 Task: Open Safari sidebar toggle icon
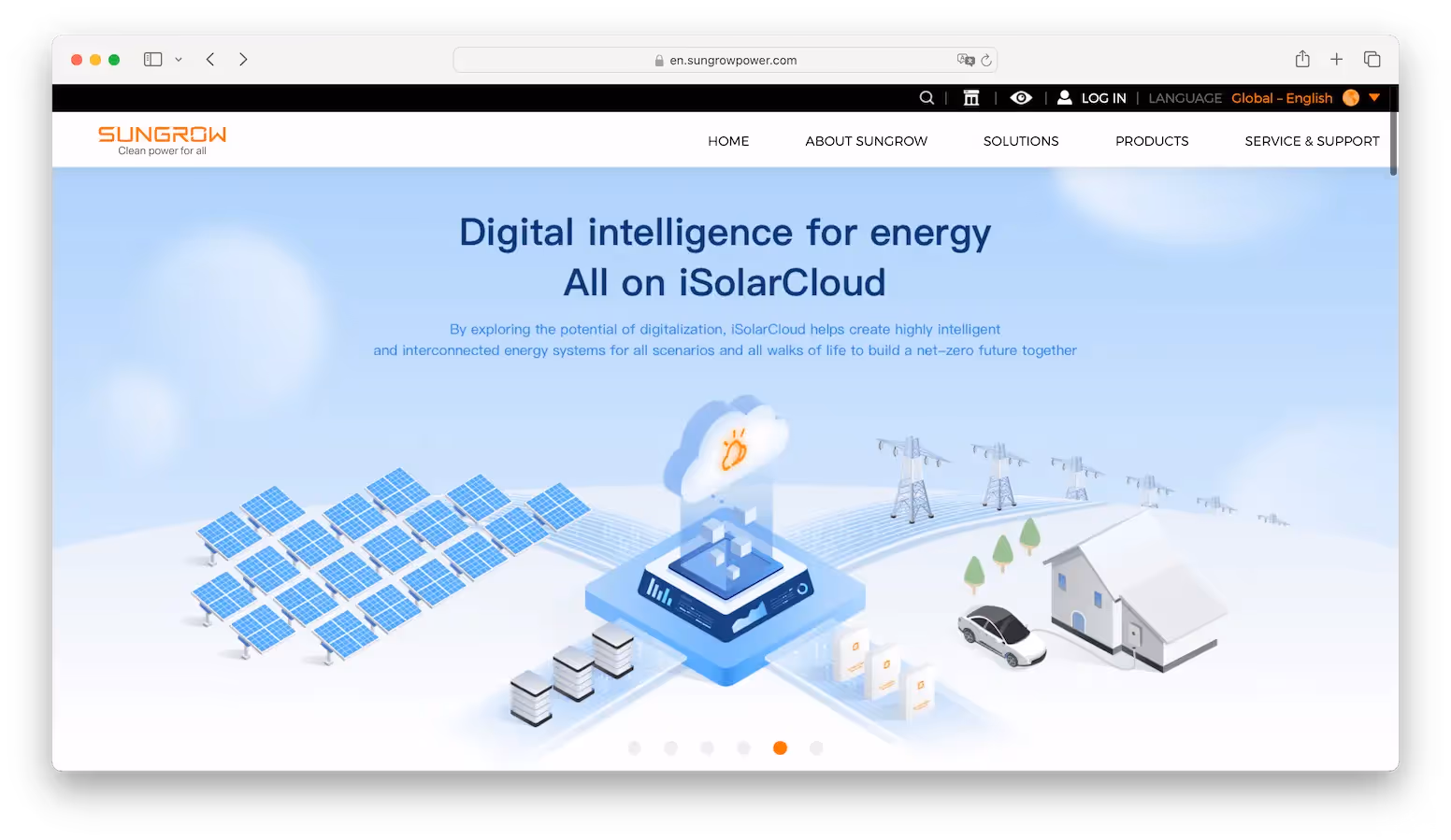click(153, 59)
